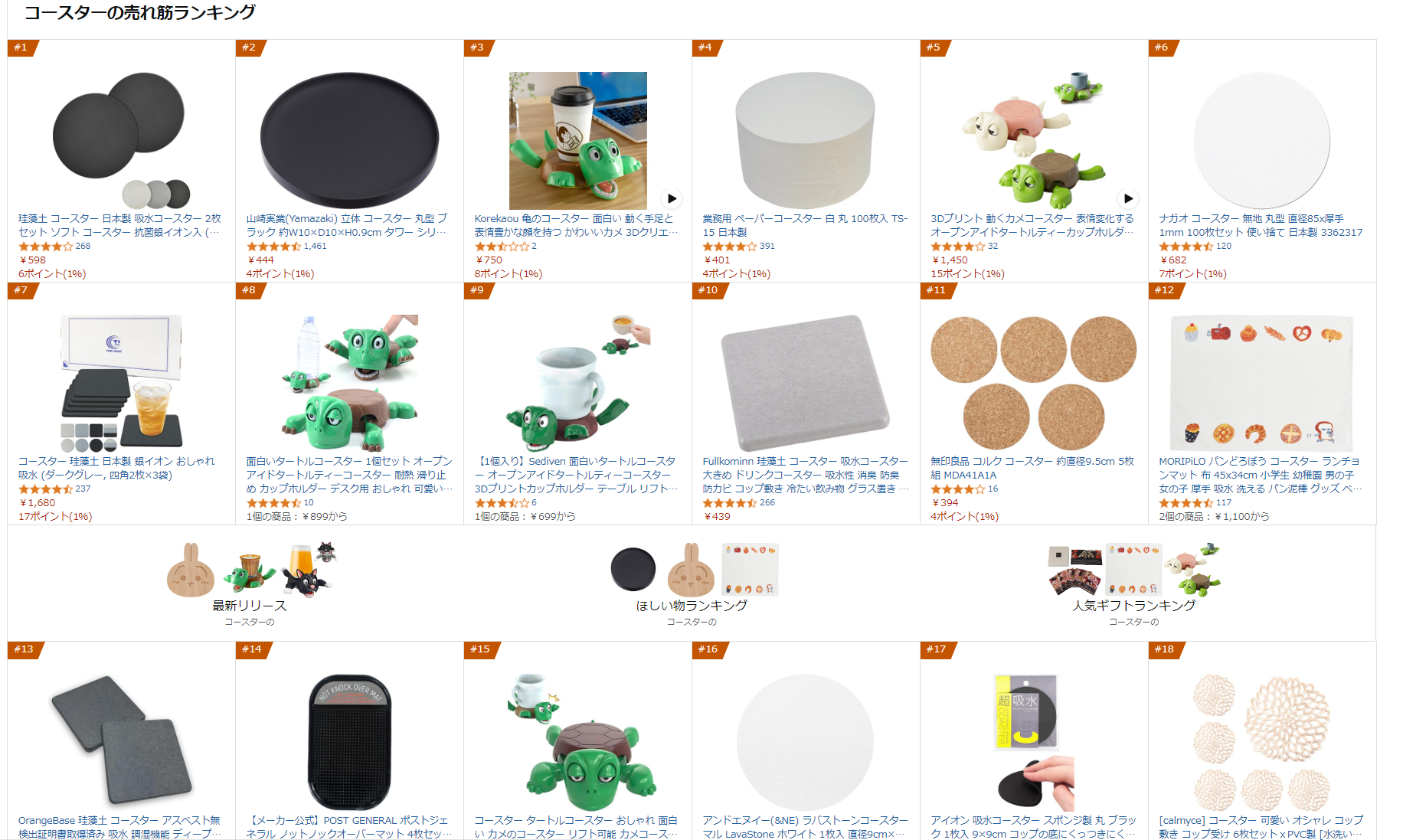Click the ¥1,680 price of item #7

click(38, 503)
